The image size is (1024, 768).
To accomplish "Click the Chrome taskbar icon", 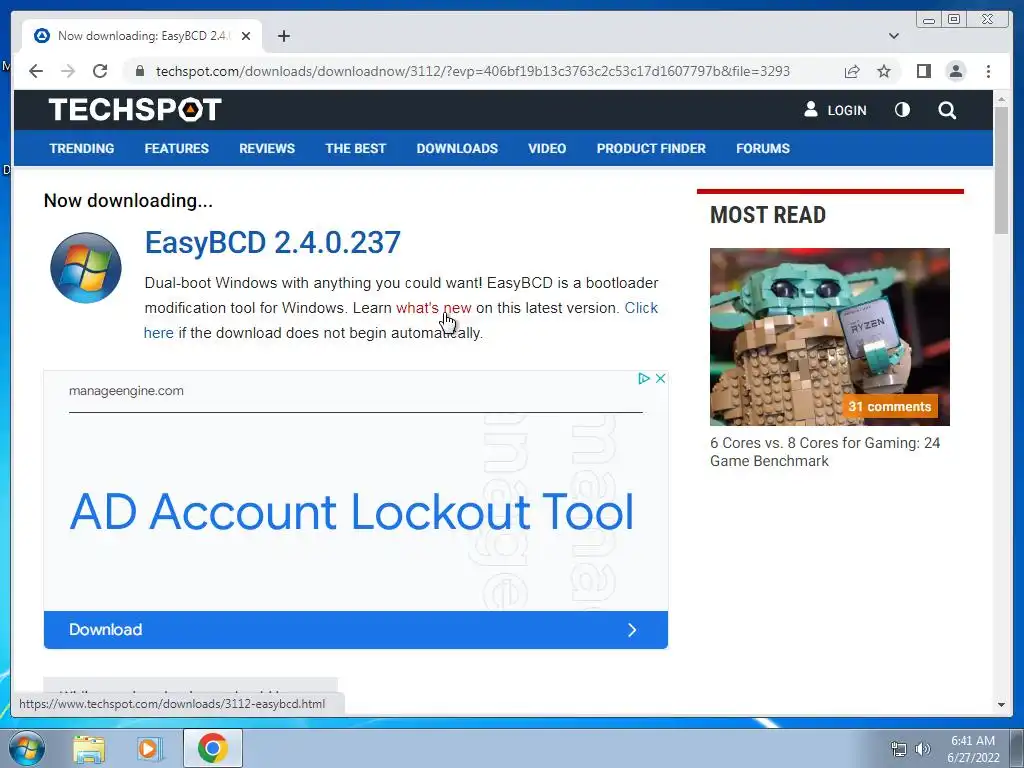I will [212, 748].
